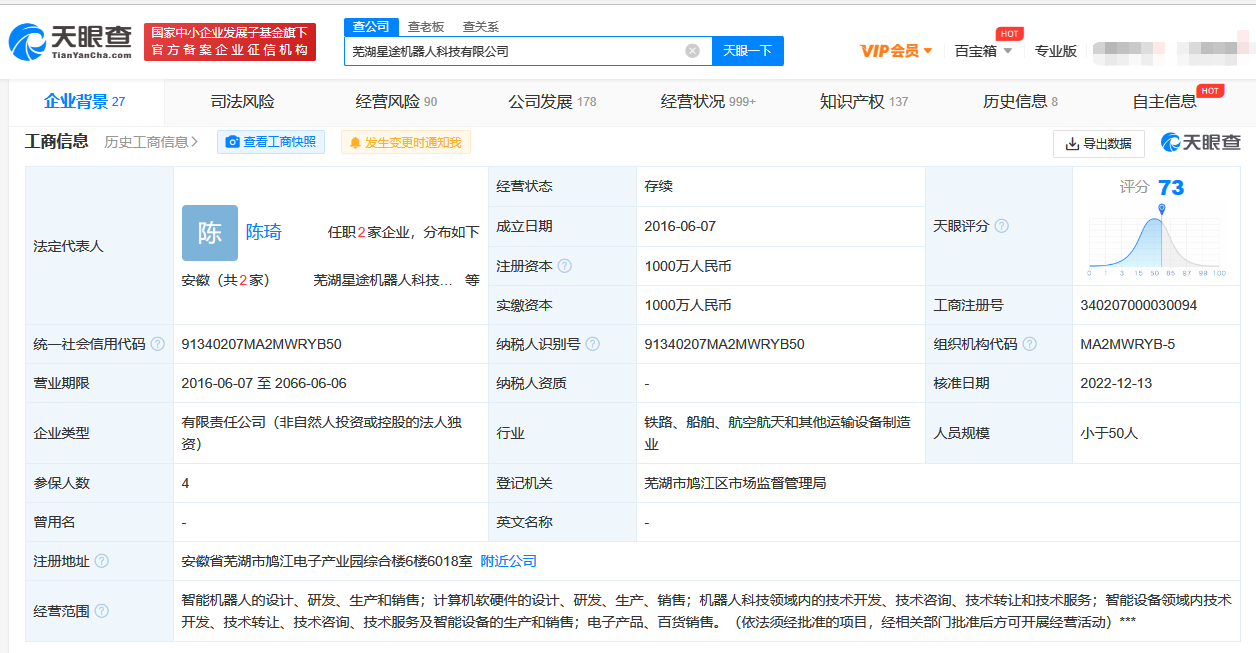Click 登记机关 value 芜湖市鸠江区市场监督管理局
1256x653 pixels.
[735, 483]
